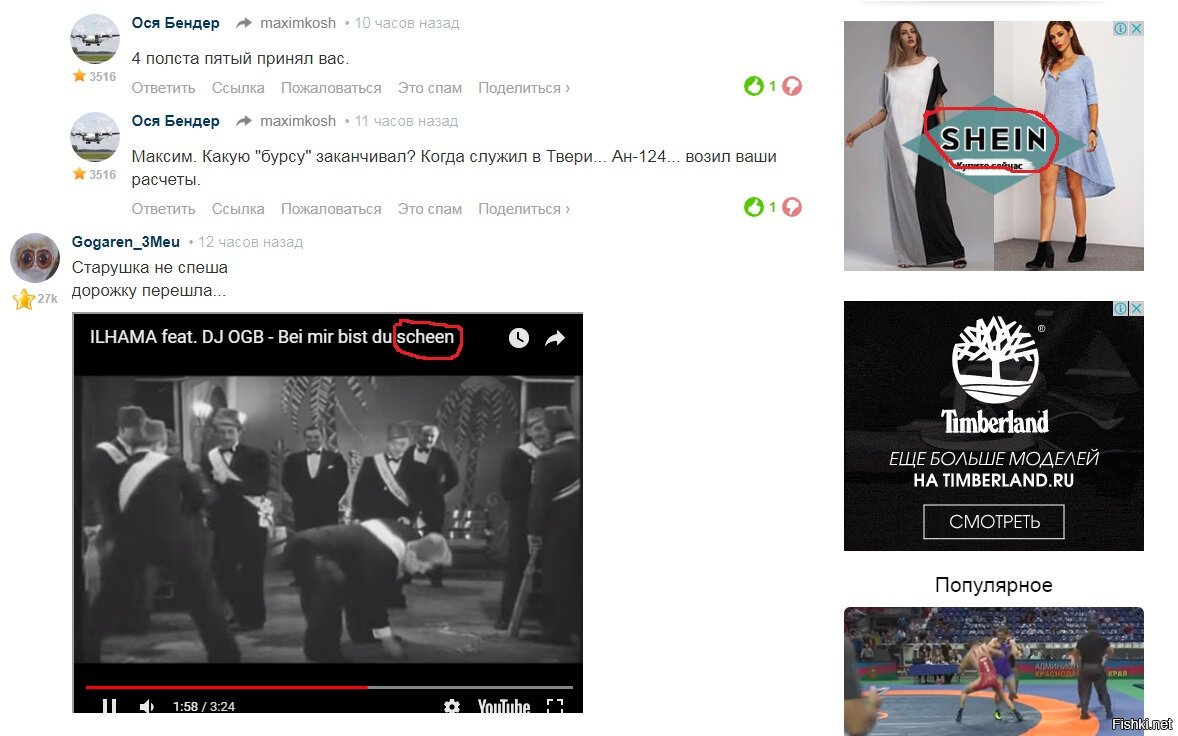1178x736 pixels.
Task: Click the video title 'ILHAMA feat. DJ OGB'
Action: (271, 337)
